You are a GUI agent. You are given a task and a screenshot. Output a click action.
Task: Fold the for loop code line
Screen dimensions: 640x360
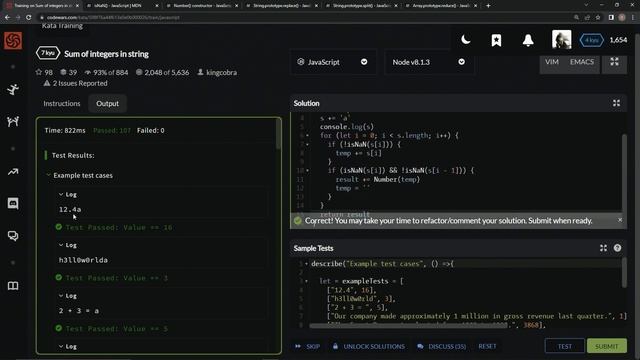coord(307,136)
